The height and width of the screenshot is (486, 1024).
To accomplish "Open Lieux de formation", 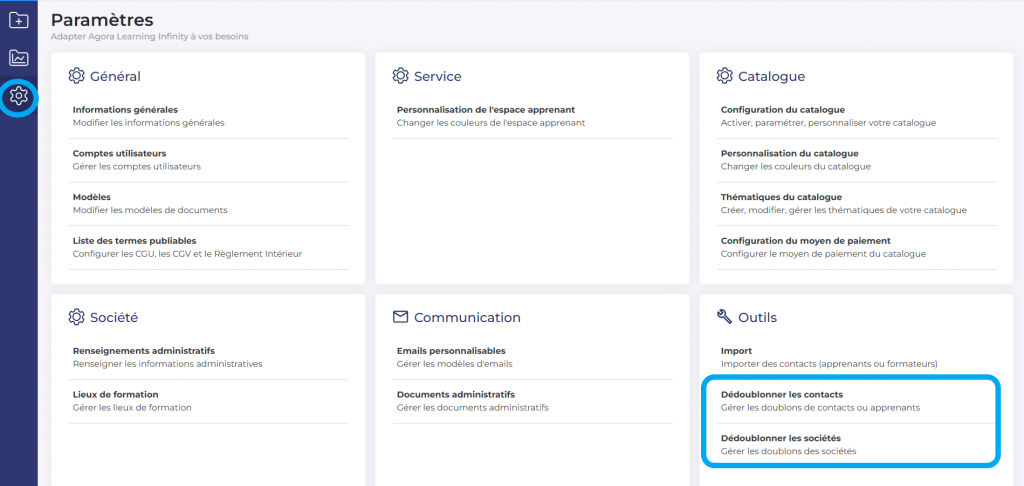I will click(x=208, y=401).
